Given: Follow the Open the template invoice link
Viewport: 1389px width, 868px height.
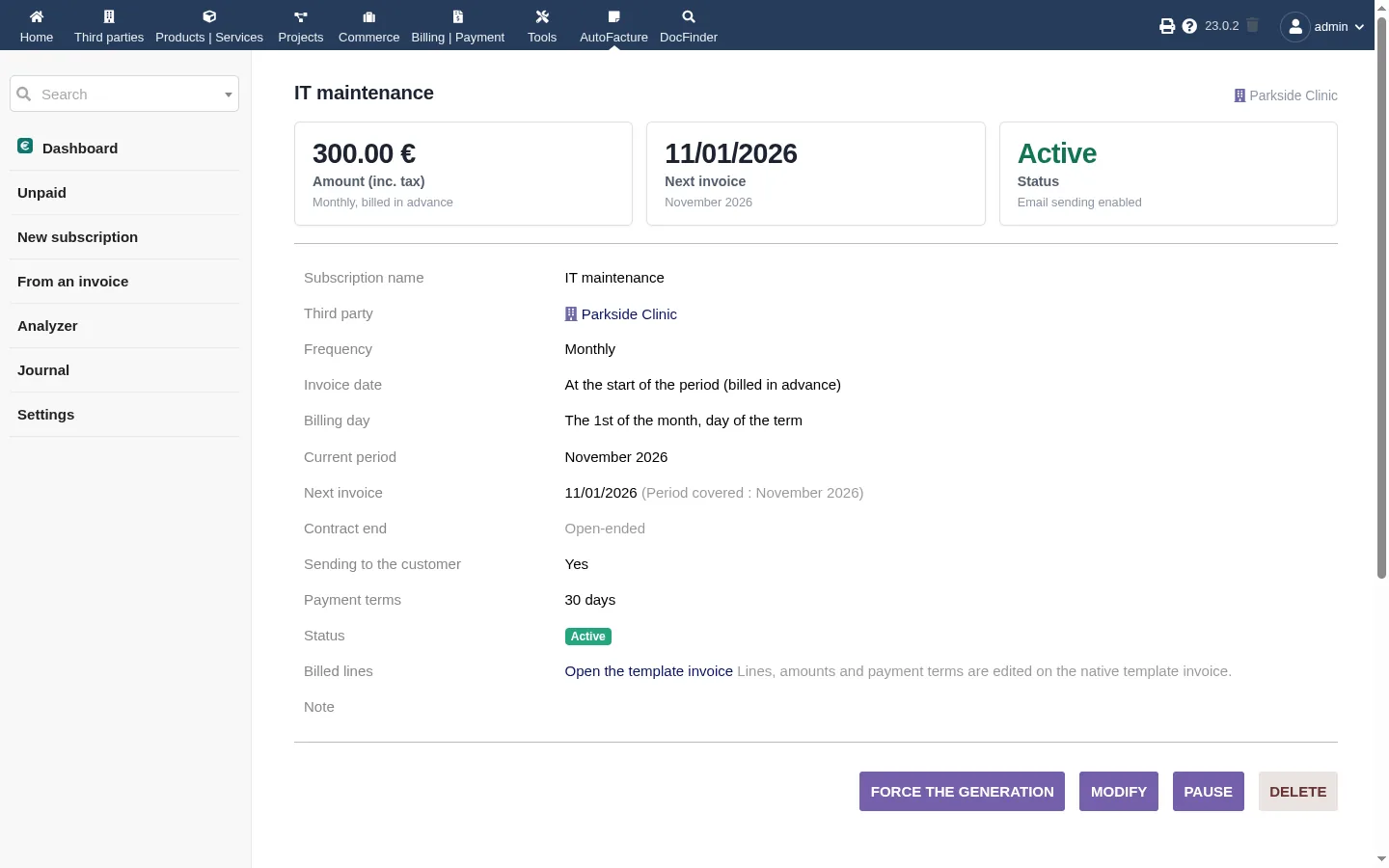Looking at the screenshot, I should [x=649, y=671].
